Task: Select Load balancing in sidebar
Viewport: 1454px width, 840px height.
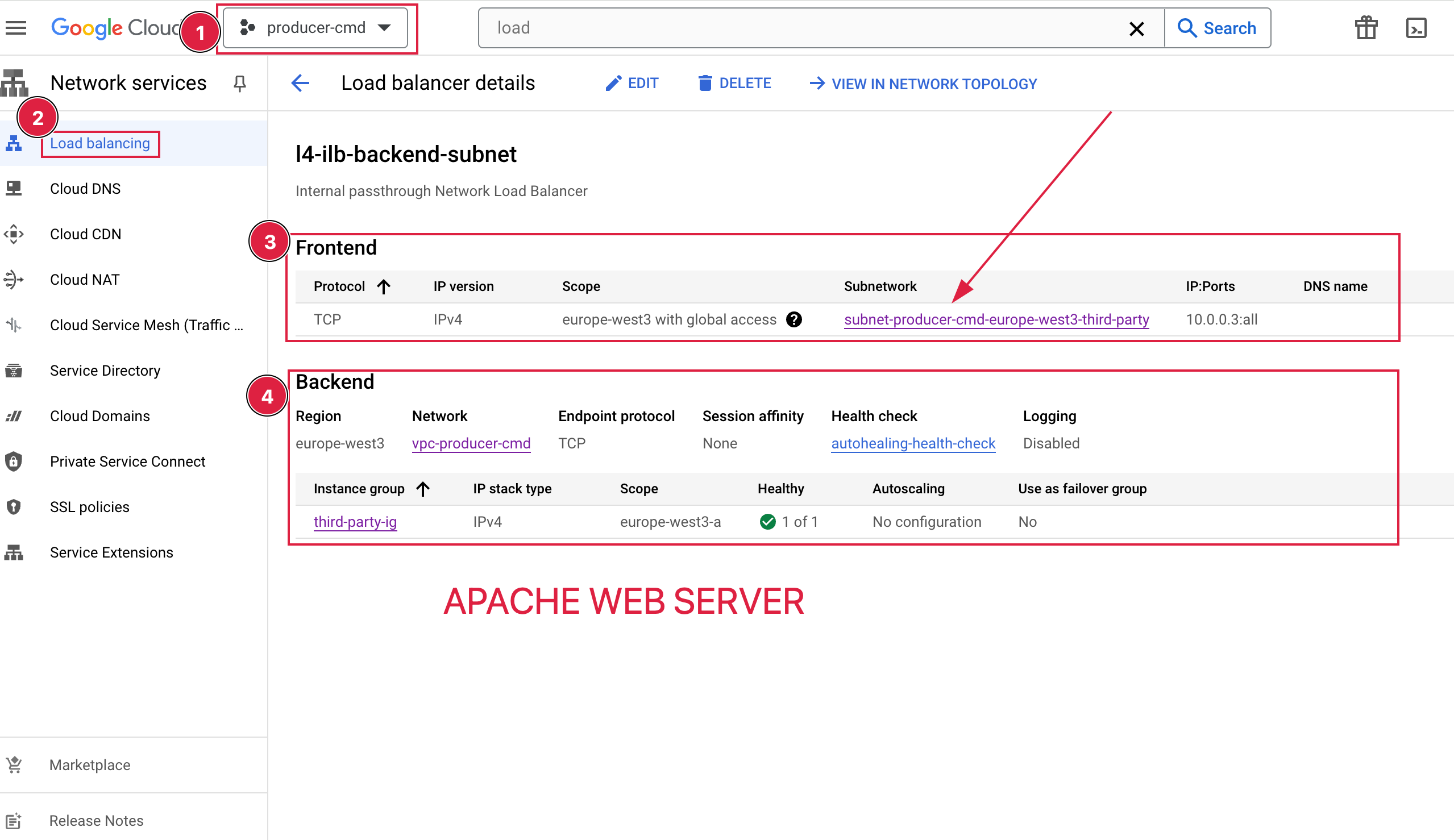Action: pyautogui.click(x=100, y=144)
